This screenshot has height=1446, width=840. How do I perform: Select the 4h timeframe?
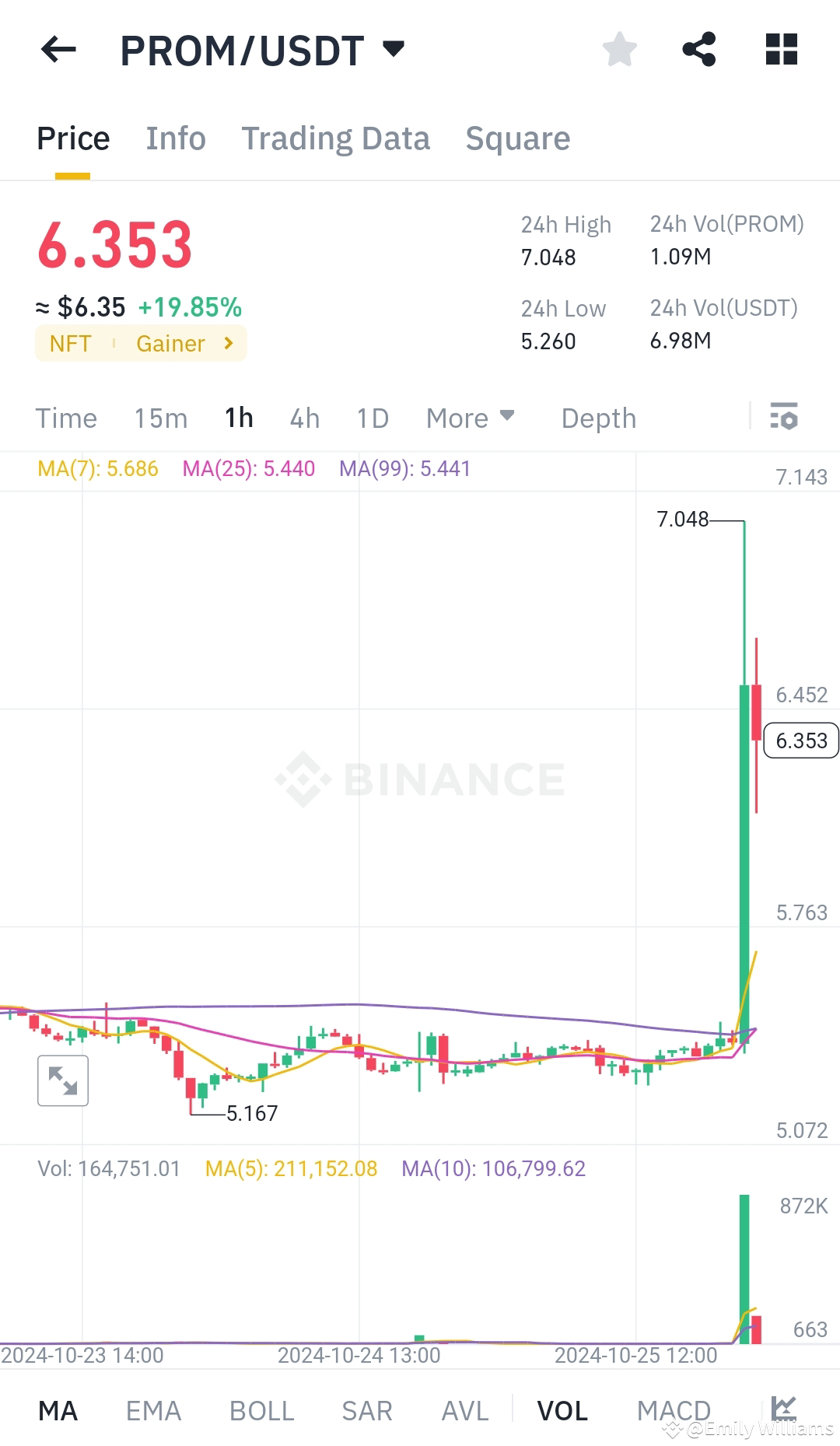coord(303,418)
